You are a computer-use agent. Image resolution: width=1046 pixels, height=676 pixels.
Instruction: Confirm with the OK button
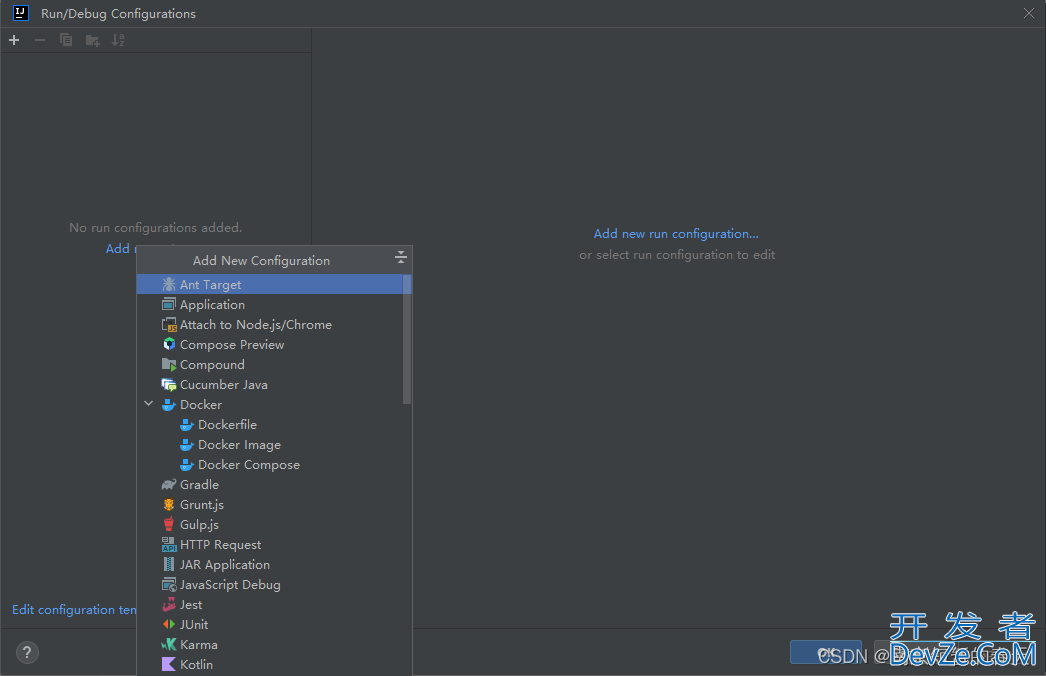click(x=826, y=652)
